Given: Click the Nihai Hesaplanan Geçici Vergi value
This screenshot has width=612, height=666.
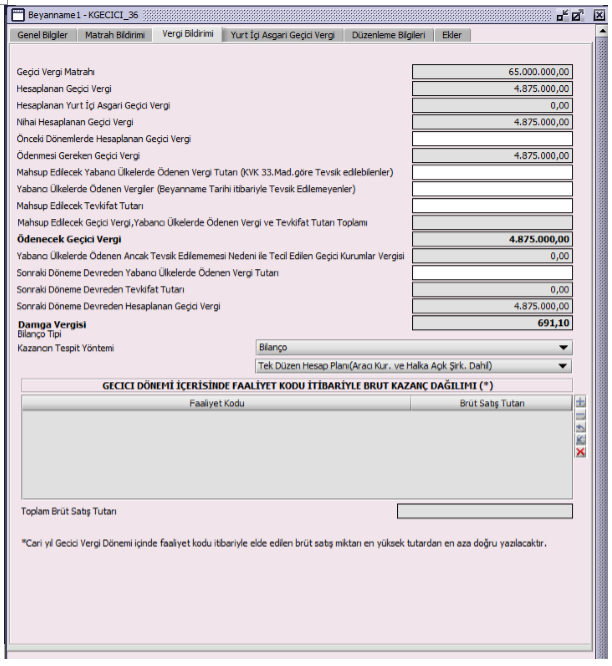Looking at the screenshot, I should [492, 122].
